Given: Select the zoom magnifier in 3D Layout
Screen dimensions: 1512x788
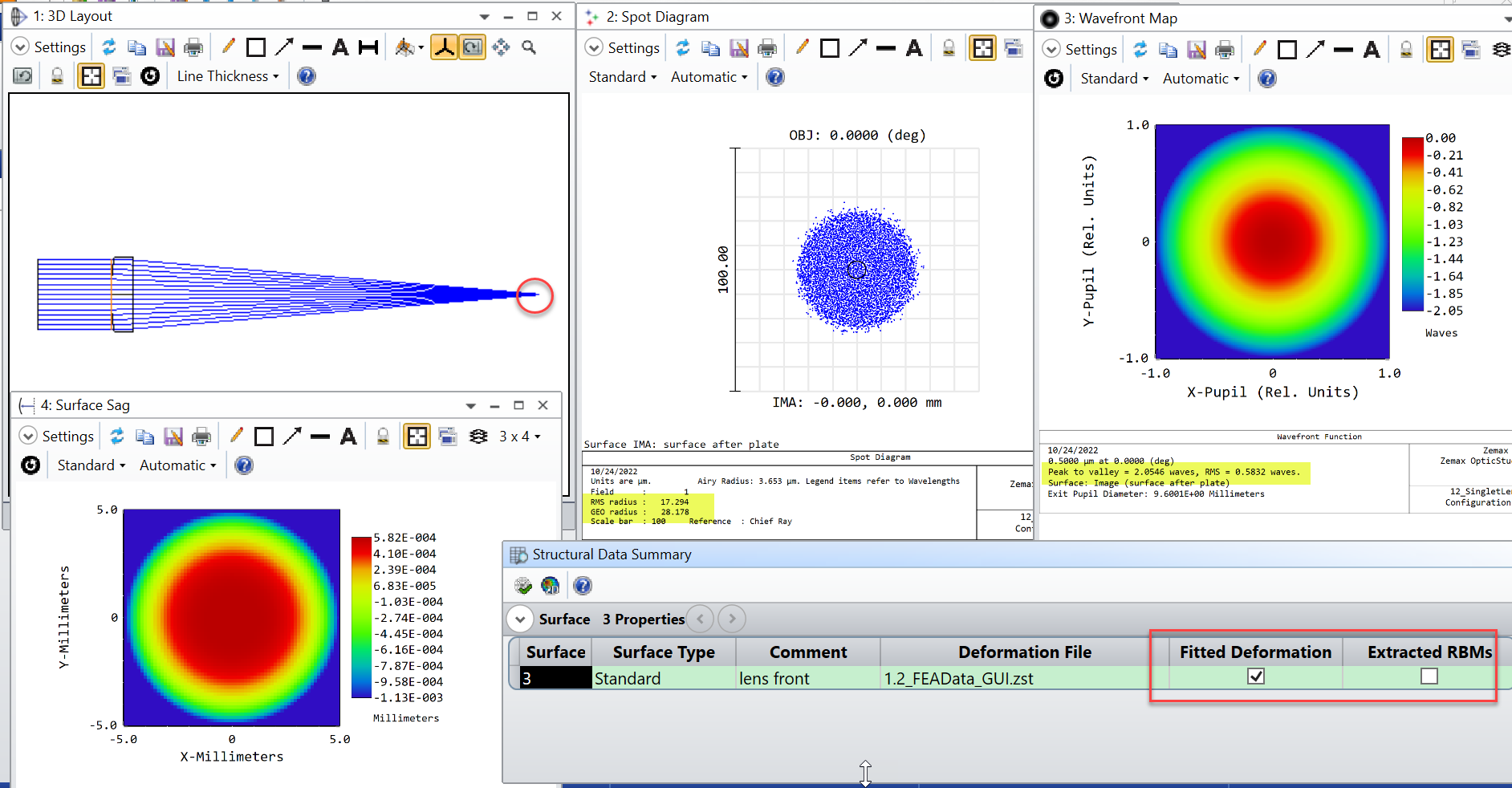Looking at the screenshot, I should point(529,47).
